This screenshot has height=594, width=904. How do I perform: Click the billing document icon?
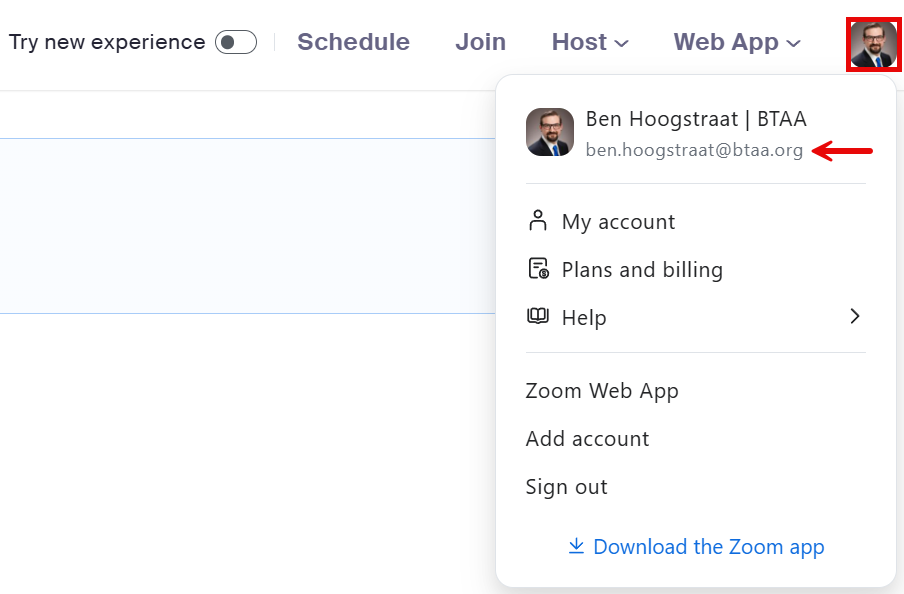[538, 269]
